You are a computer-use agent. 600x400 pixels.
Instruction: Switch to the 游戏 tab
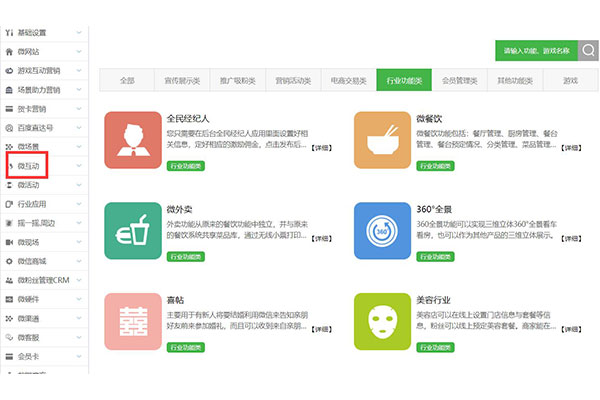(571, 80)
